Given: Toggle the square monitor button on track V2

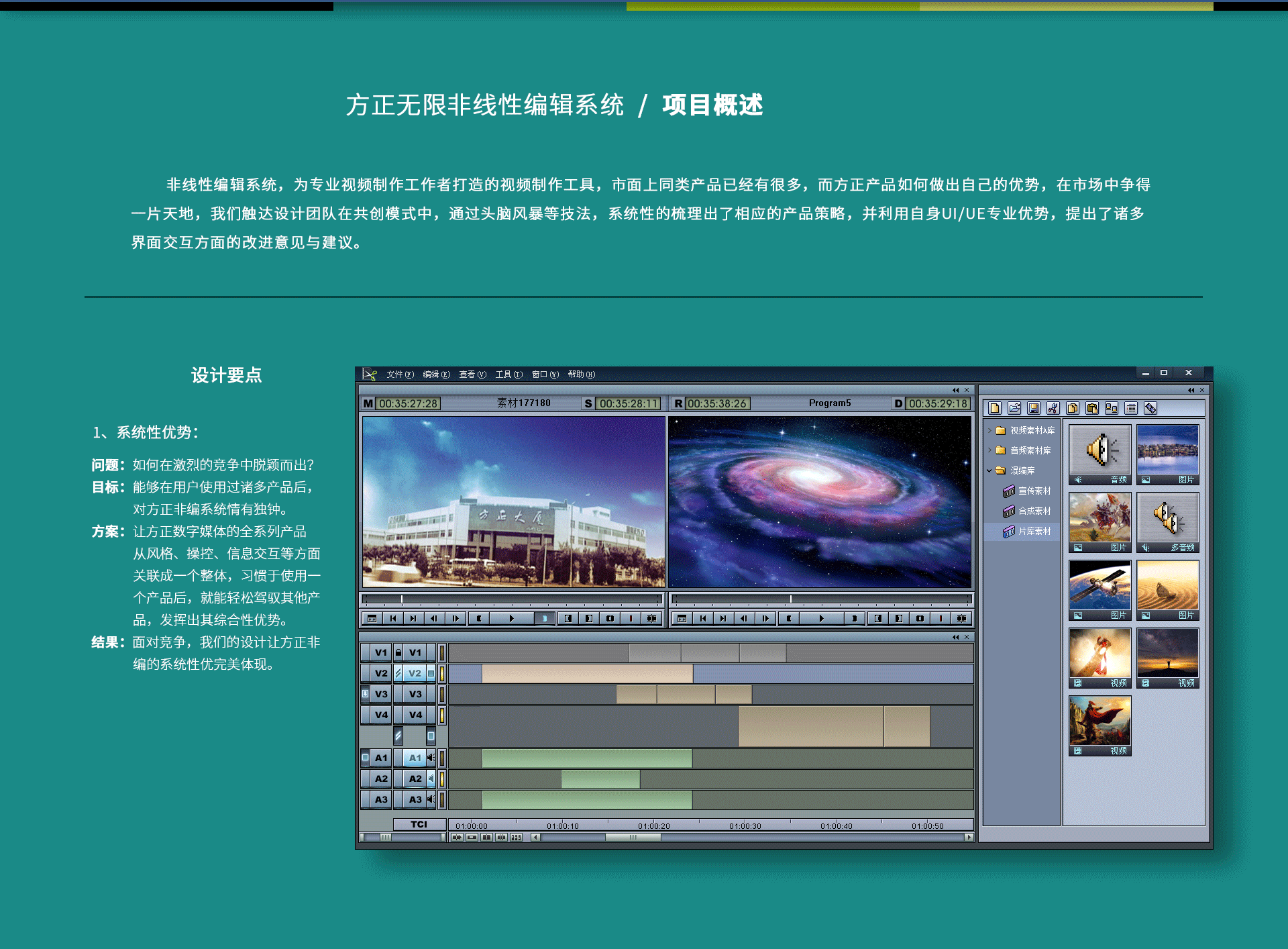Looking at the screenshot, I should 431,673.
